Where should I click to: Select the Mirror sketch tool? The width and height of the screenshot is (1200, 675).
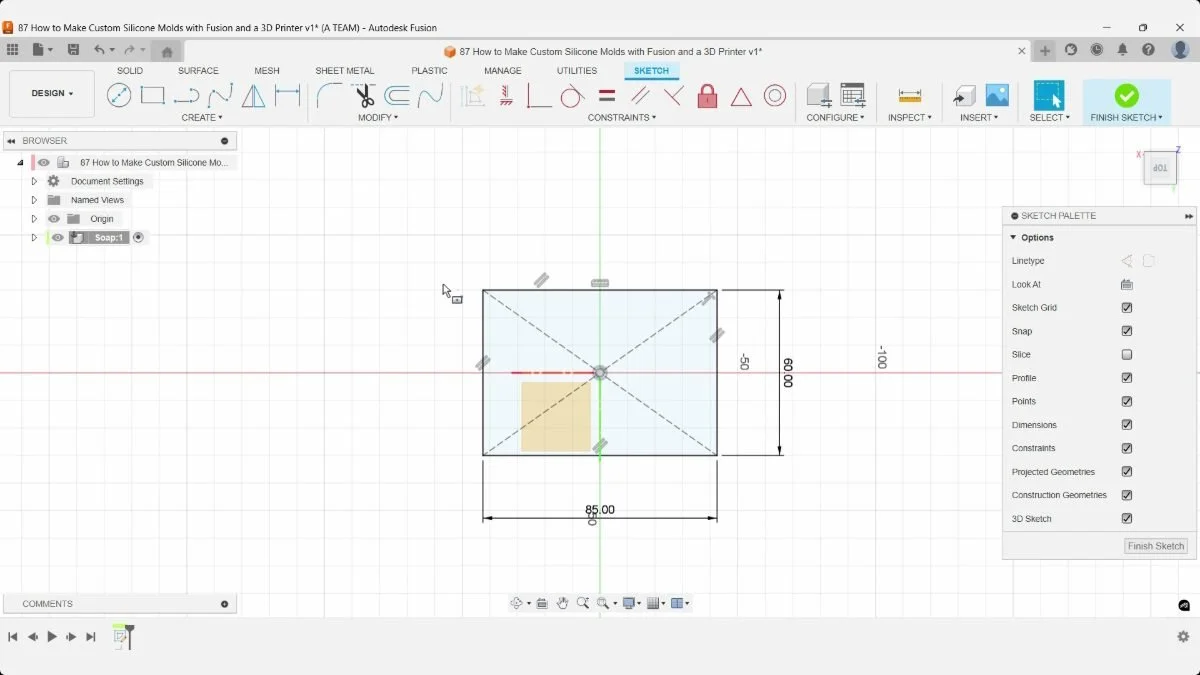click(x=254, y=95)
